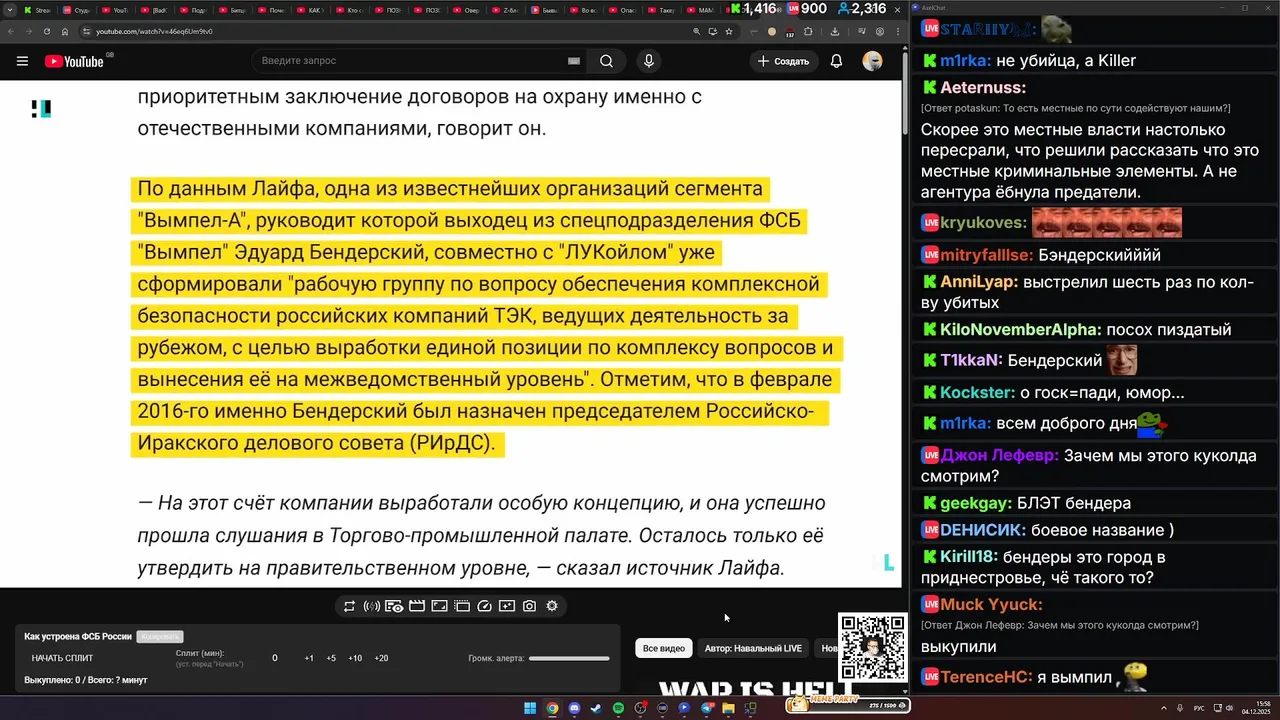Click the Выкуплено: 0 / Всего status text
This screenshot has height=720, width=1280.
point(86,680)
